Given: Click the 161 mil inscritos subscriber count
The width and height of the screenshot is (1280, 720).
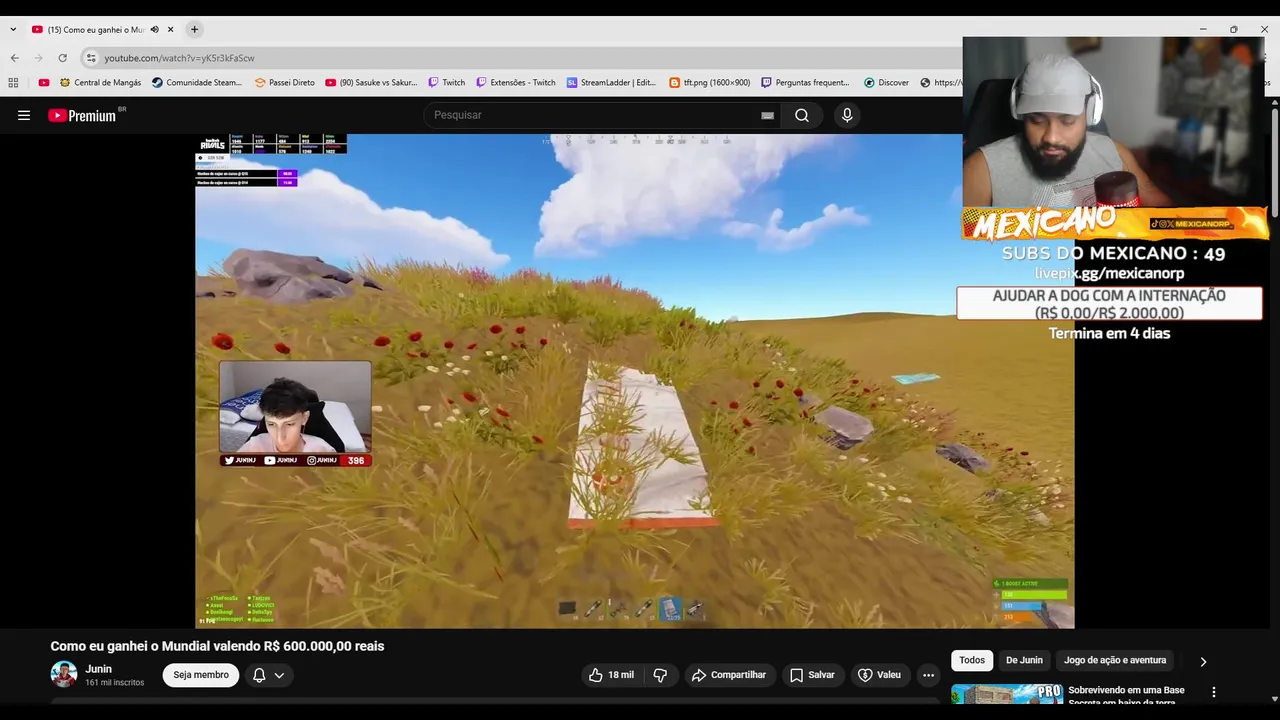Looking at the screenshot, I should click(115, 683).
